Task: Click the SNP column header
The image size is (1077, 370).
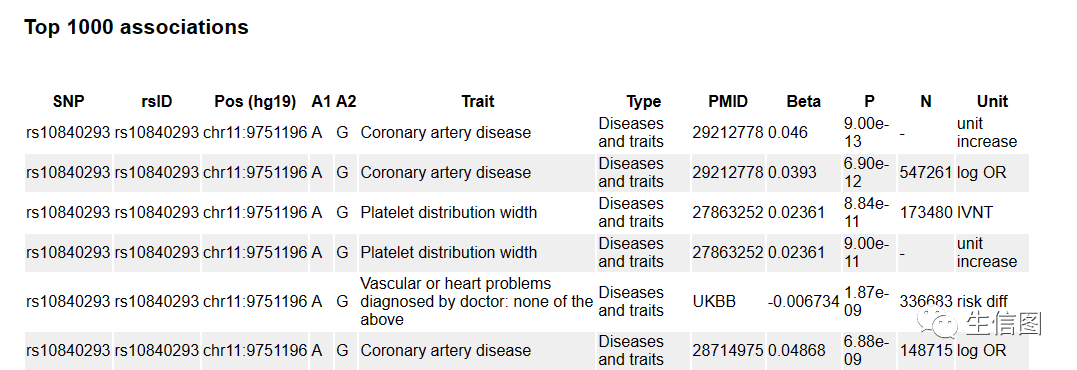Action: [69, 102]
